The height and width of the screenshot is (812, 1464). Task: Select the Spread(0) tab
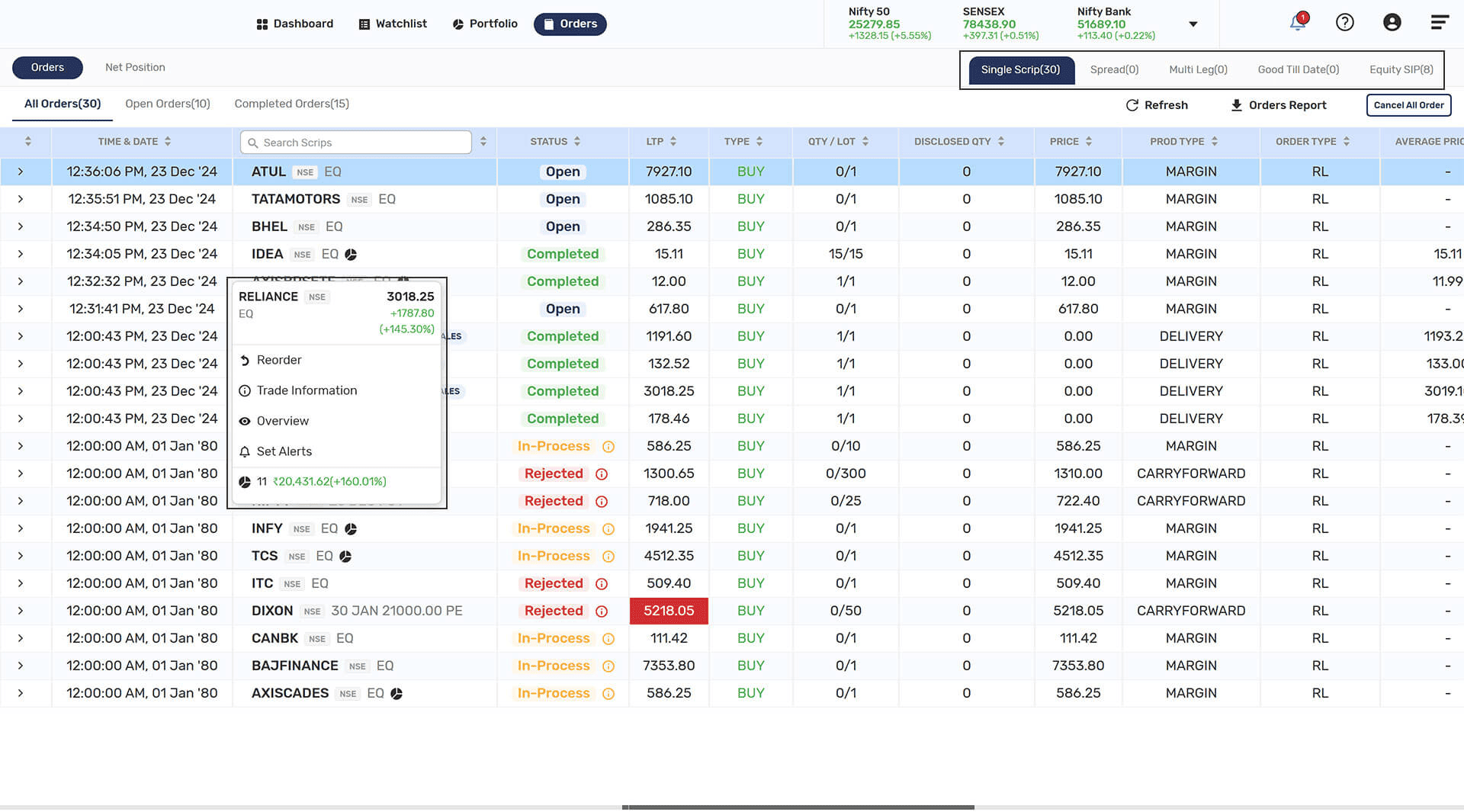(1115, 70)
